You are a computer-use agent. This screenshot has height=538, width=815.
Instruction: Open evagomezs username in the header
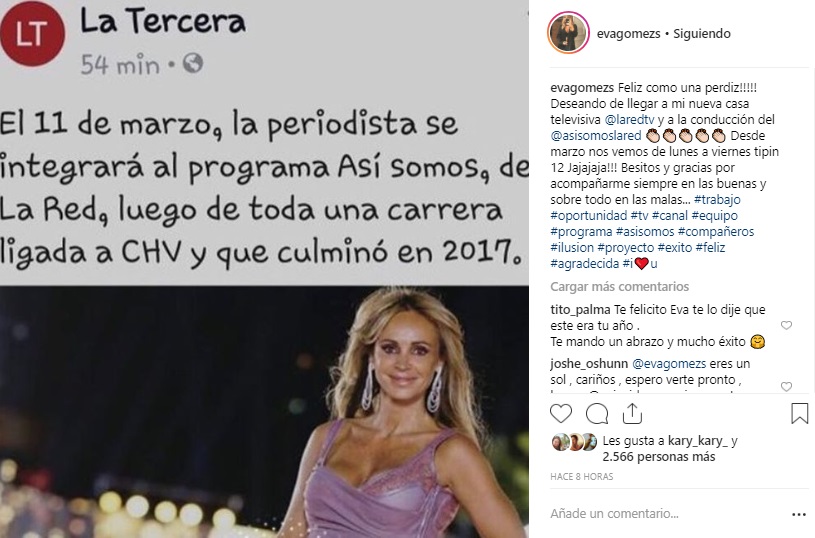628,34
